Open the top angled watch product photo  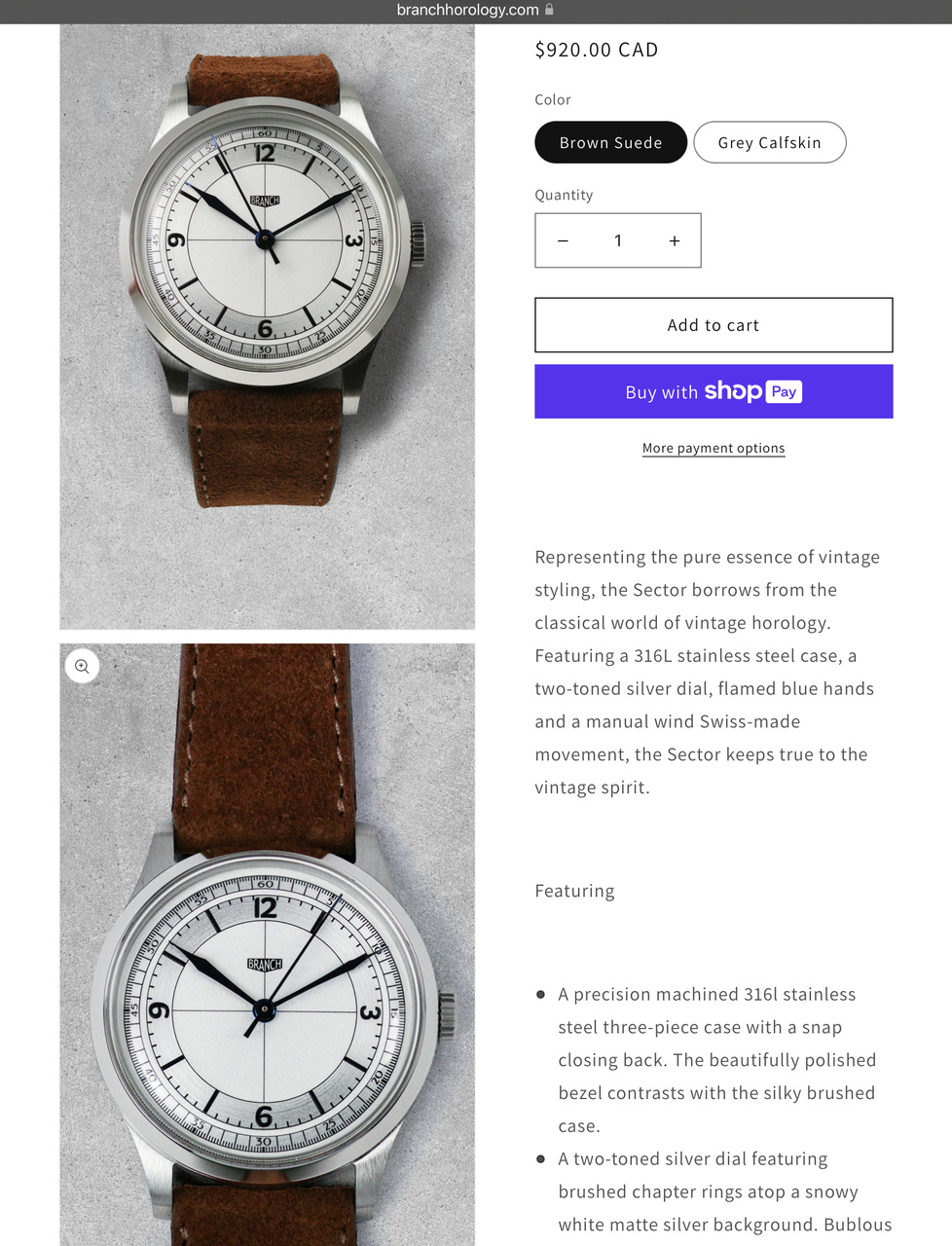268,326
